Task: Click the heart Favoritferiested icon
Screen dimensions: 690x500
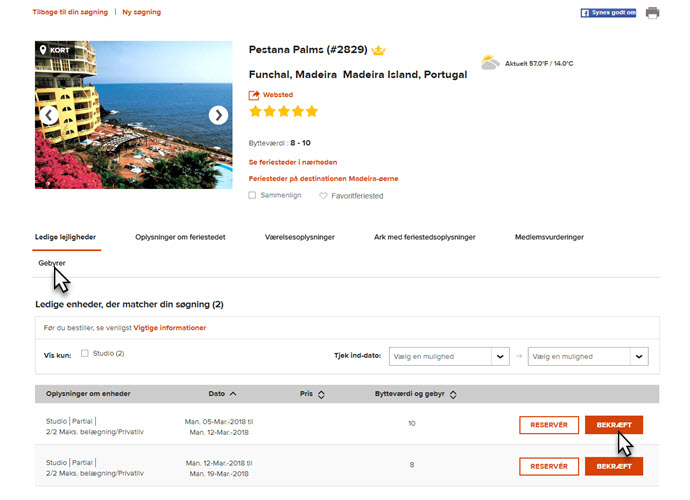Action: click(x=323, y=196)
